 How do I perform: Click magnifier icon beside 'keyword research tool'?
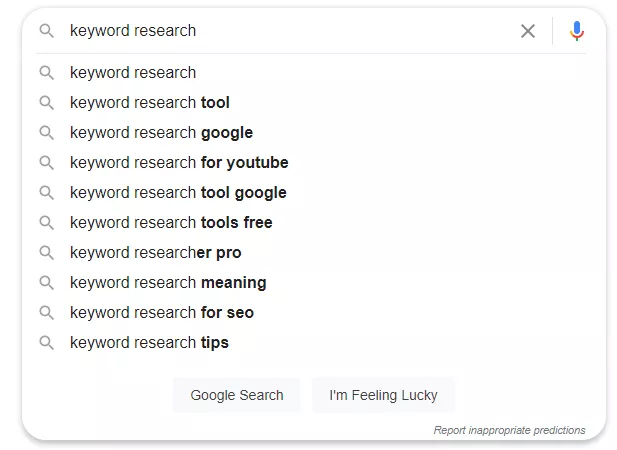[46, 103]
